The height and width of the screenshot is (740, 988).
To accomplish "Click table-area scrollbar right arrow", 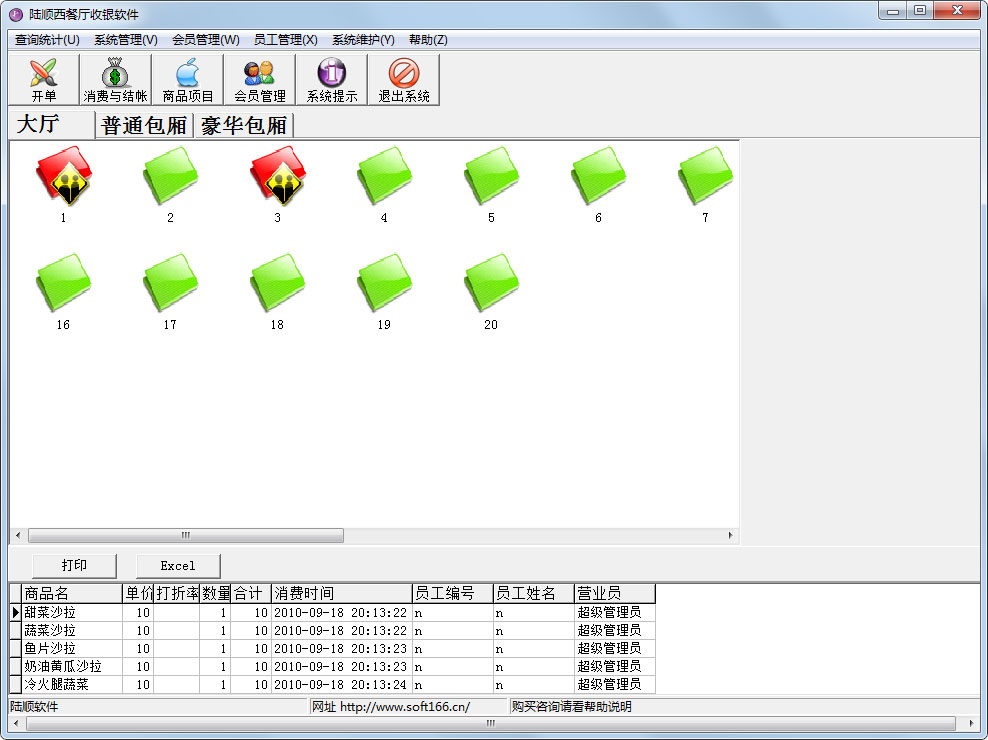I will [x=730, y=535].
